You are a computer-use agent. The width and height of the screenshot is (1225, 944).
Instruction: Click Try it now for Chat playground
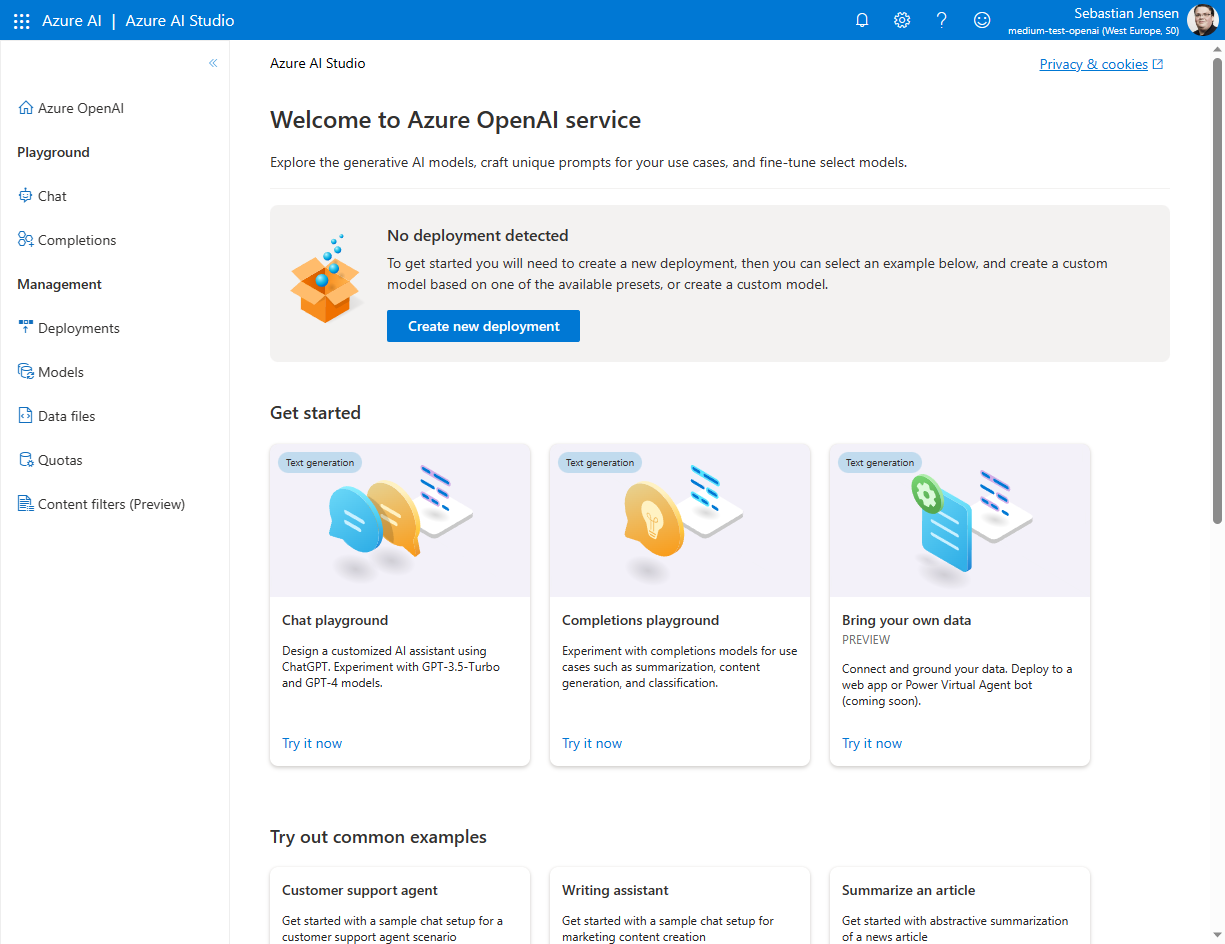pyautogui.click(x=312, y=743)
